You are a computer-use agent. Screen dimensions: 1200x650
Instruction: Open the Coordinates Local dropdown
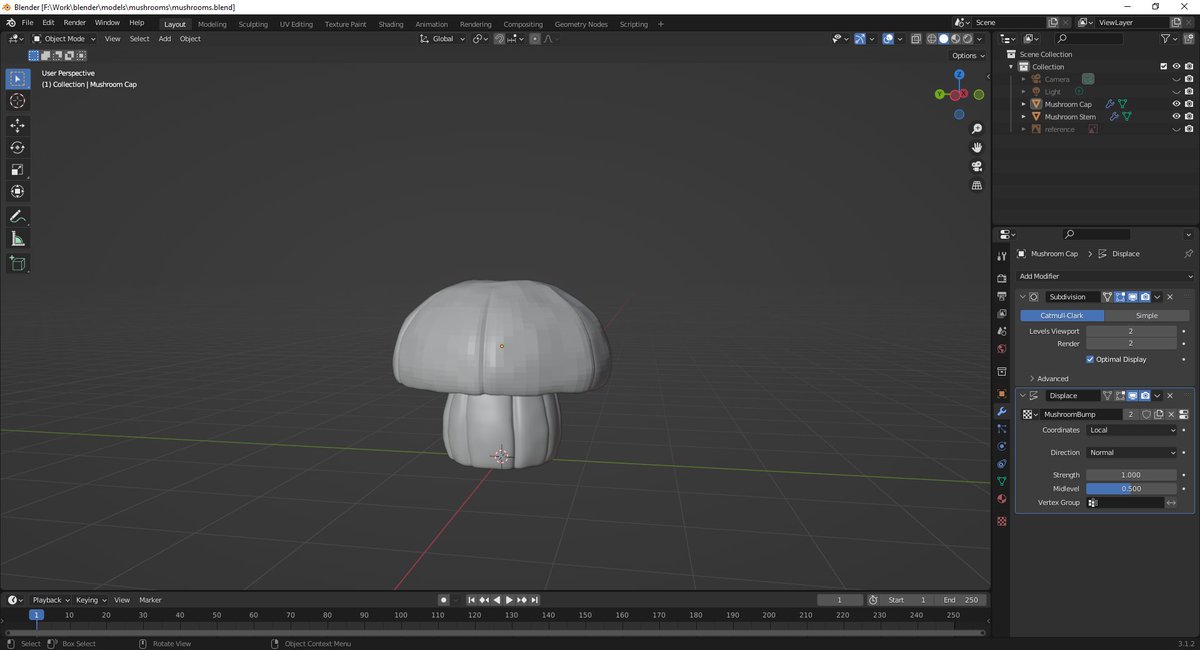[x=1132, y=430]
